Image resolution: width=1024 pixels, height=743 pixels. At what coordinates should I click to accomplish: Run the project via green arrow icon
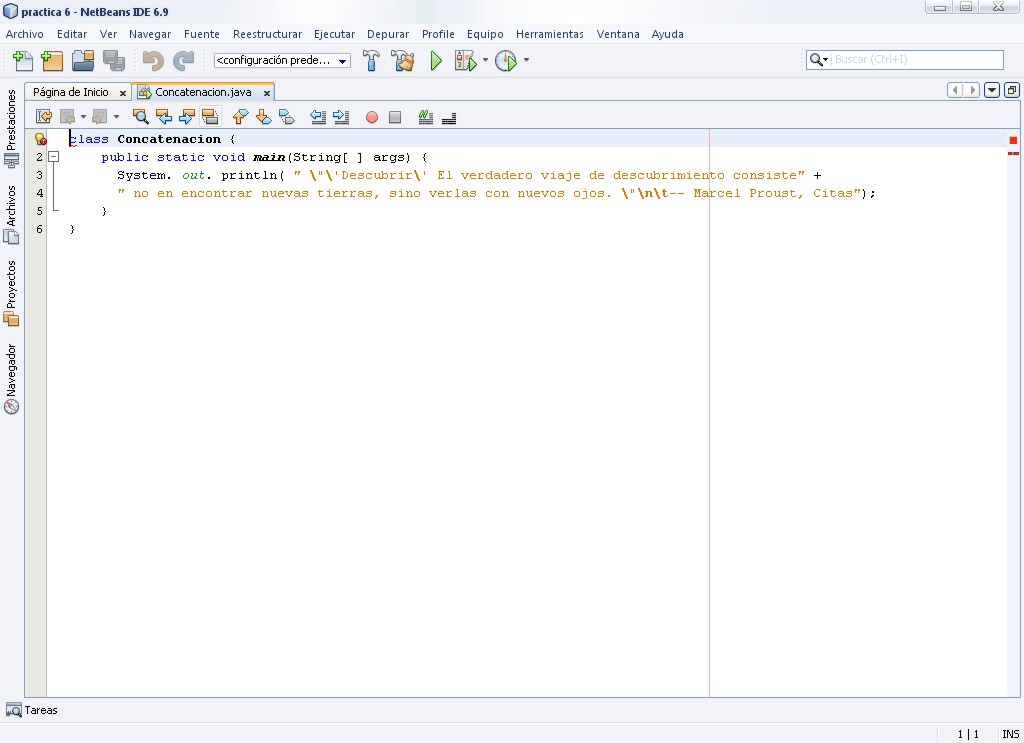435,60
